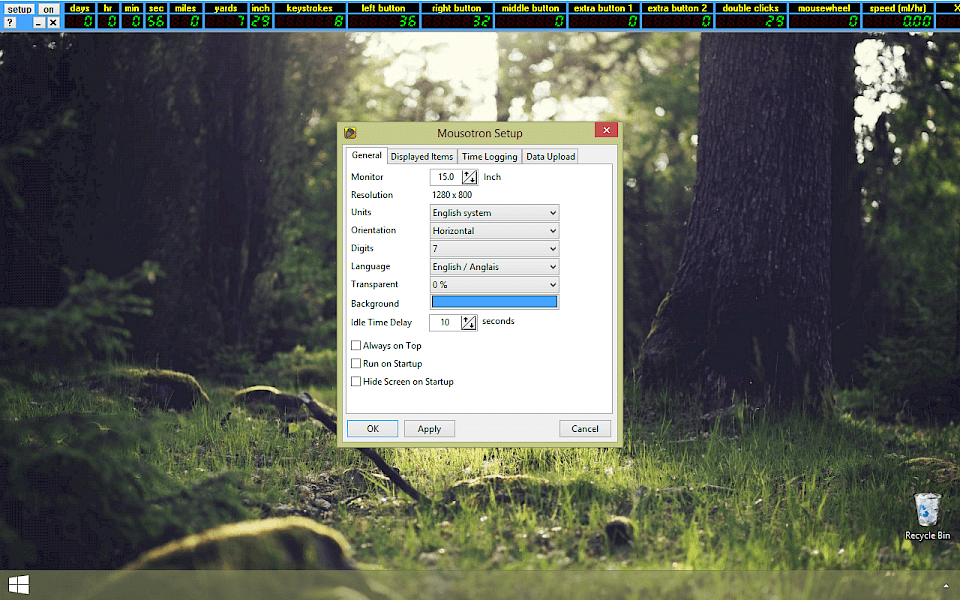Pick the blue Background color swatch
The height and width of the screenshot is (600, 960).
tap(494, 302)
